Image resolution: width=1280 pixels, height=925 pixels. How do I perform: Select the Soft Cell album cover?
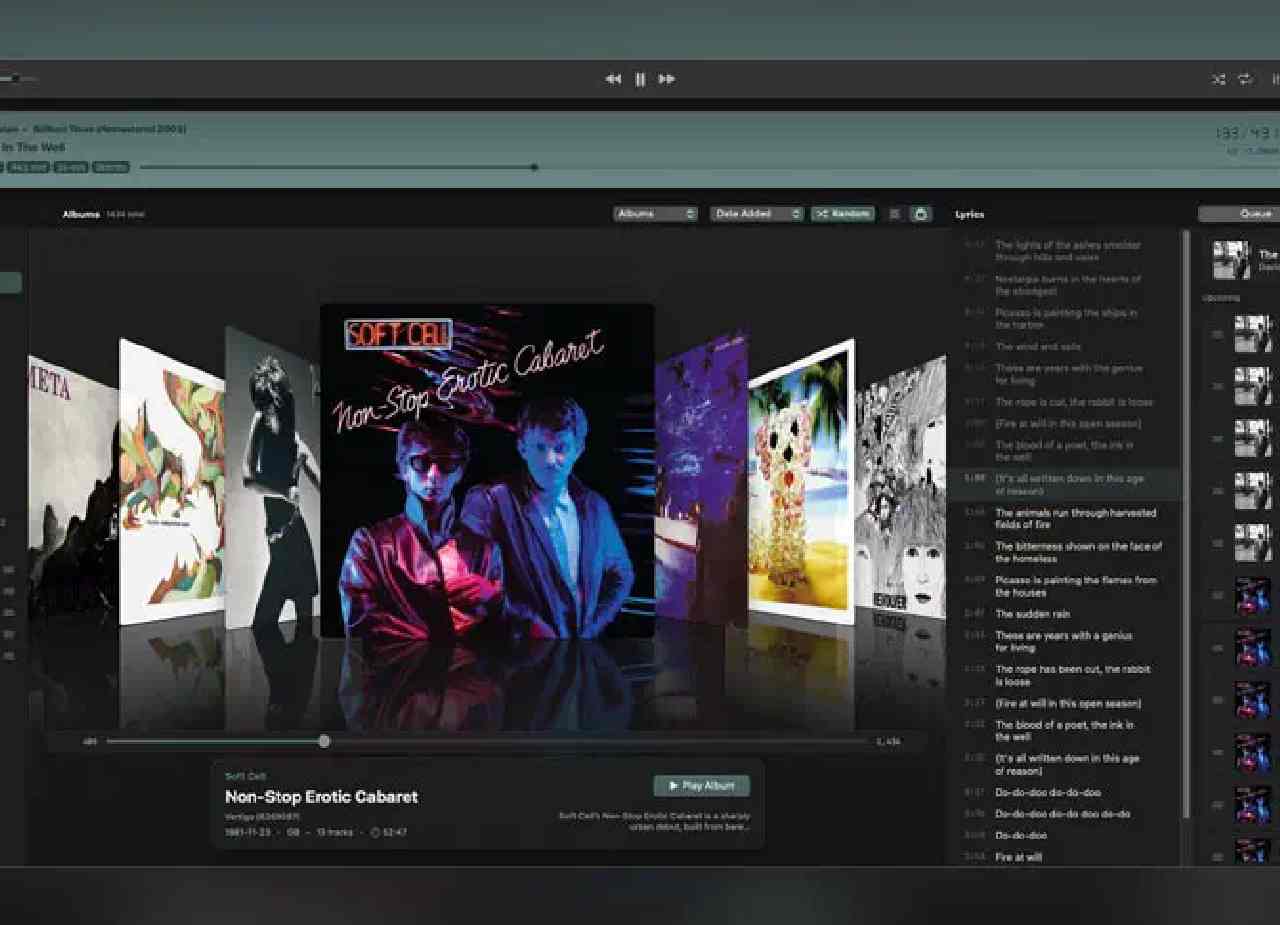tap(487, 470)
